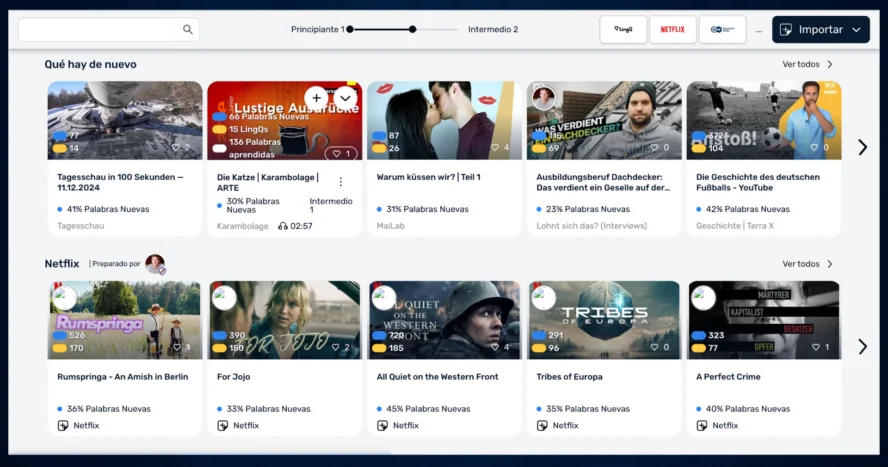Screen dimensions: 888x467
Task: Click the Intermedio 2 slider handle
Action: click(x=413, y=29)
